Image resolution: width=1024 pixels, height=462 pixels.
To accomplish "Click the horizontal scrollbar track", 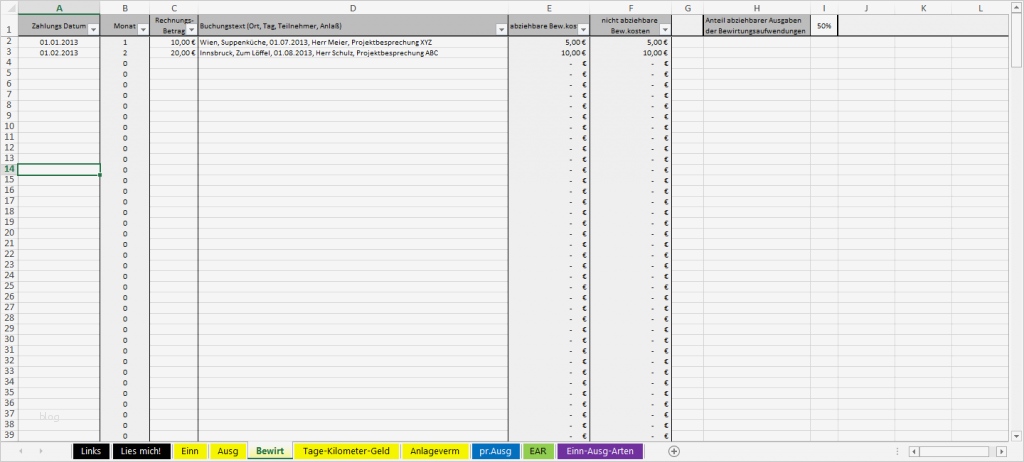I will (x=957, y=452).
